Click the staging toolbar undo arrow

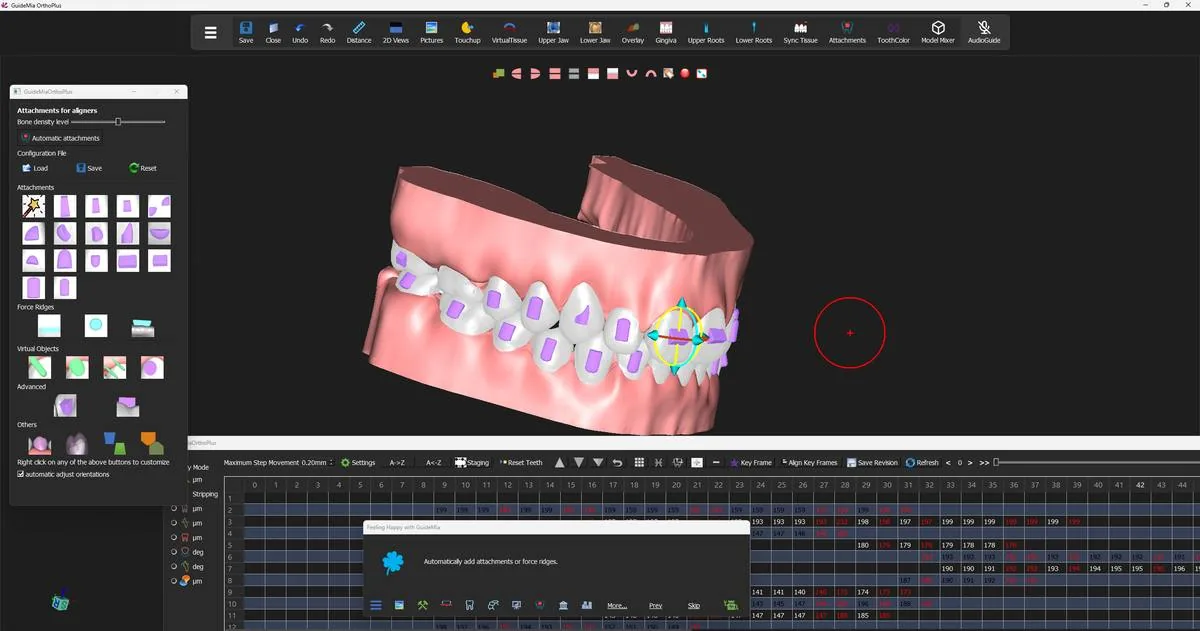point(617,462)
